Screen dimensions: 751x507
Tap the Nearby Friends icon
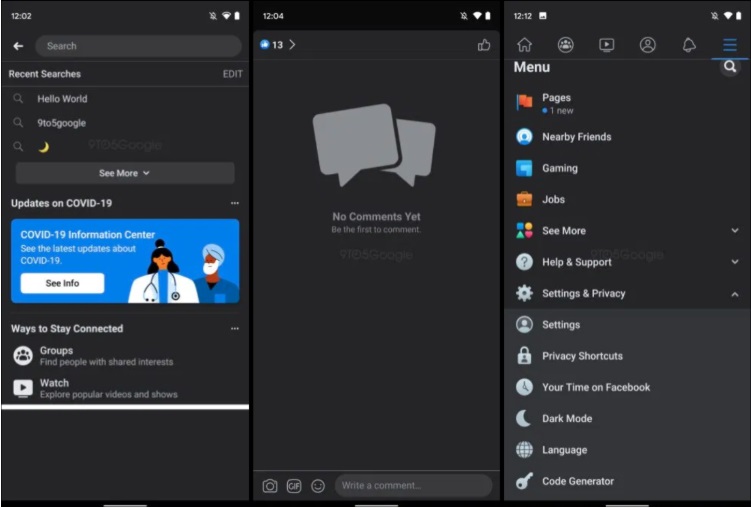click(524, 137)
